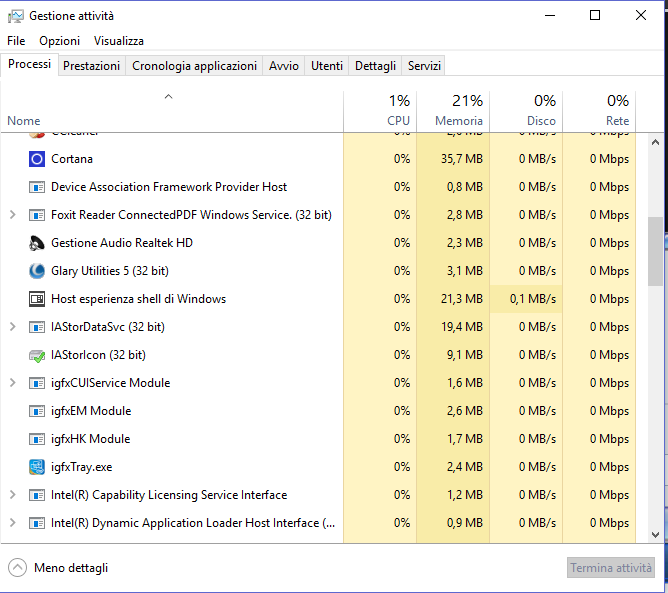Click the 9,1 MB memory value
The image size is (668, 593).
[x=465, y=355]
